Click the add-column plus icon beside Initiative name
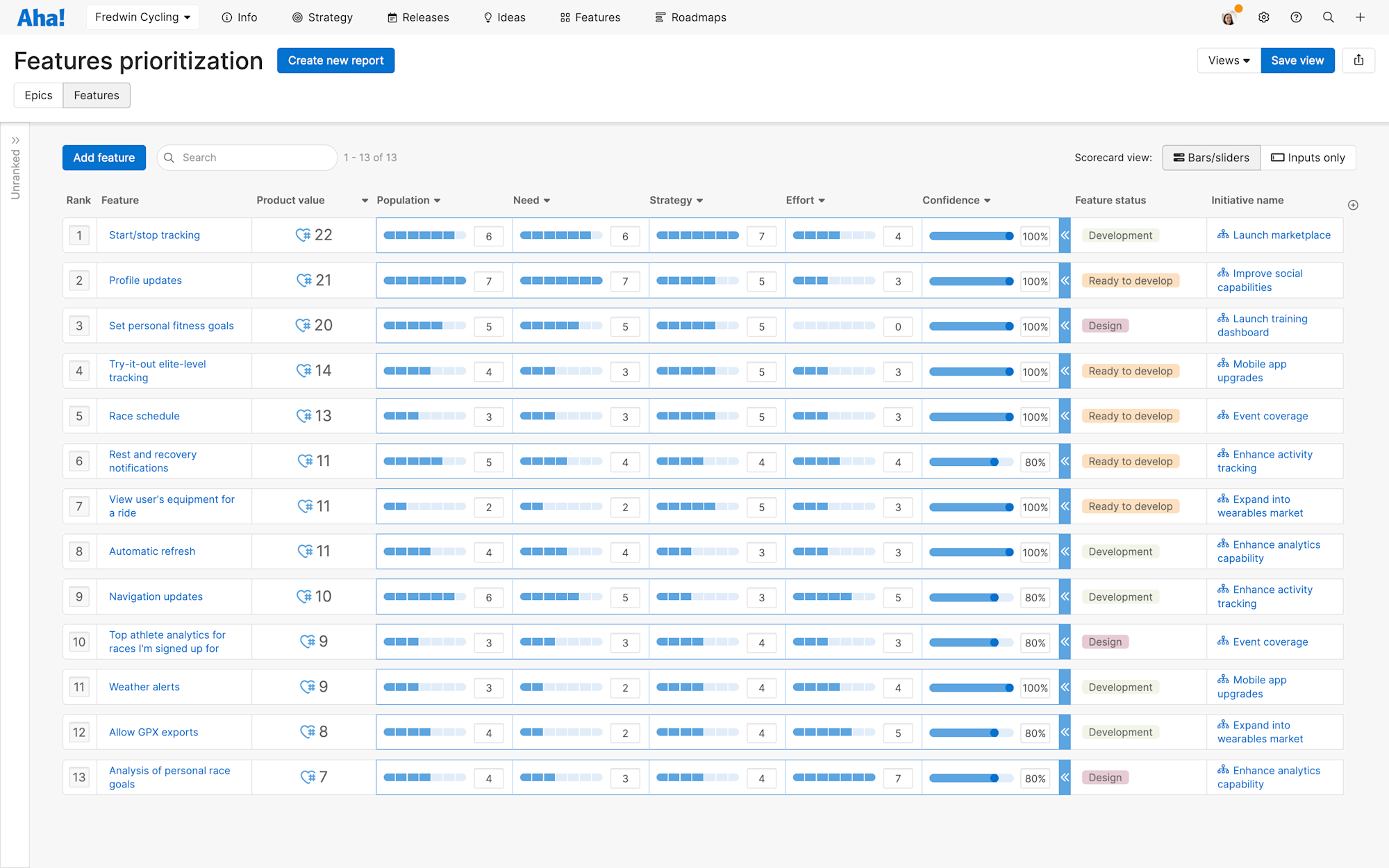 click(1353, 205)
